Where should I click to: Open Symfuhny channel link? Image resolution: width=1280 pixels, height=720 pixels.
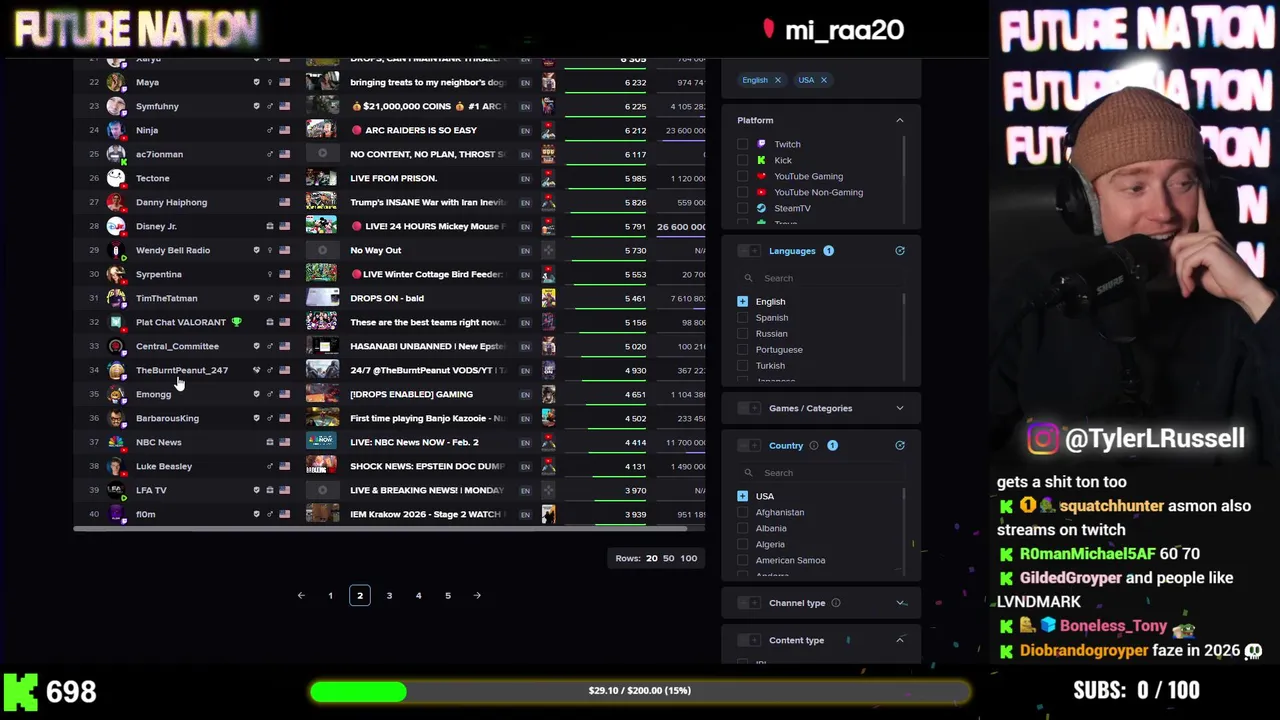[157, 106]
